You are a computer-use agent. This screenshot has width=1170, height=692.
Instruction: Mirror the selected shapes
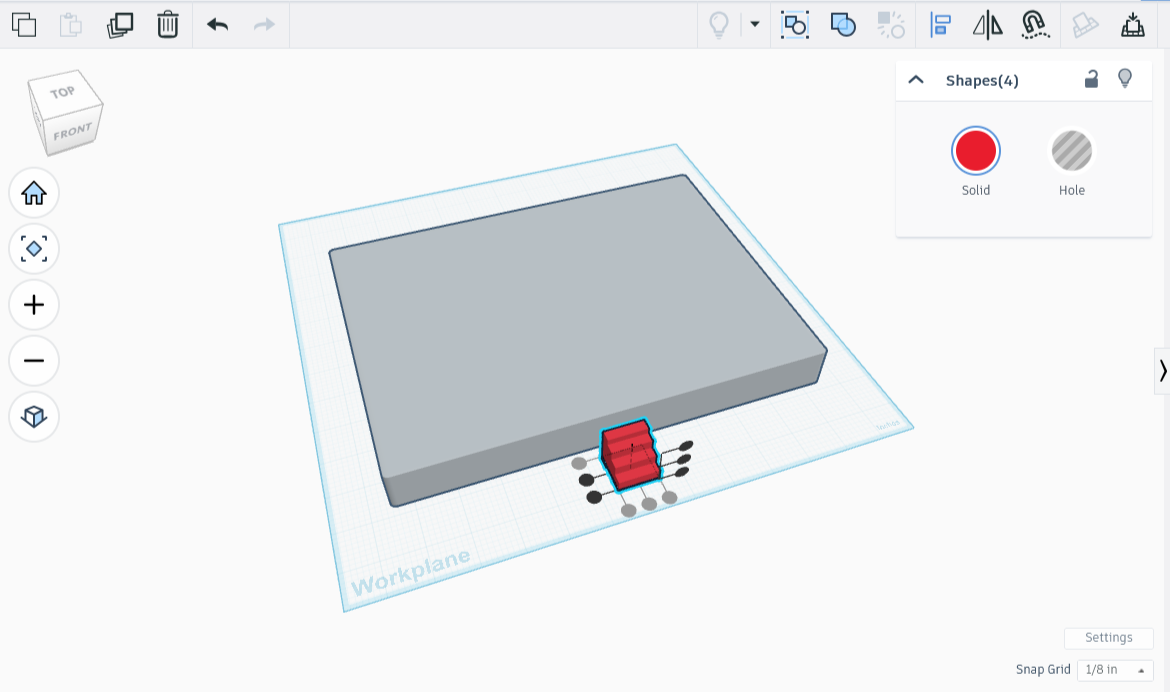[x=987, y=25]
